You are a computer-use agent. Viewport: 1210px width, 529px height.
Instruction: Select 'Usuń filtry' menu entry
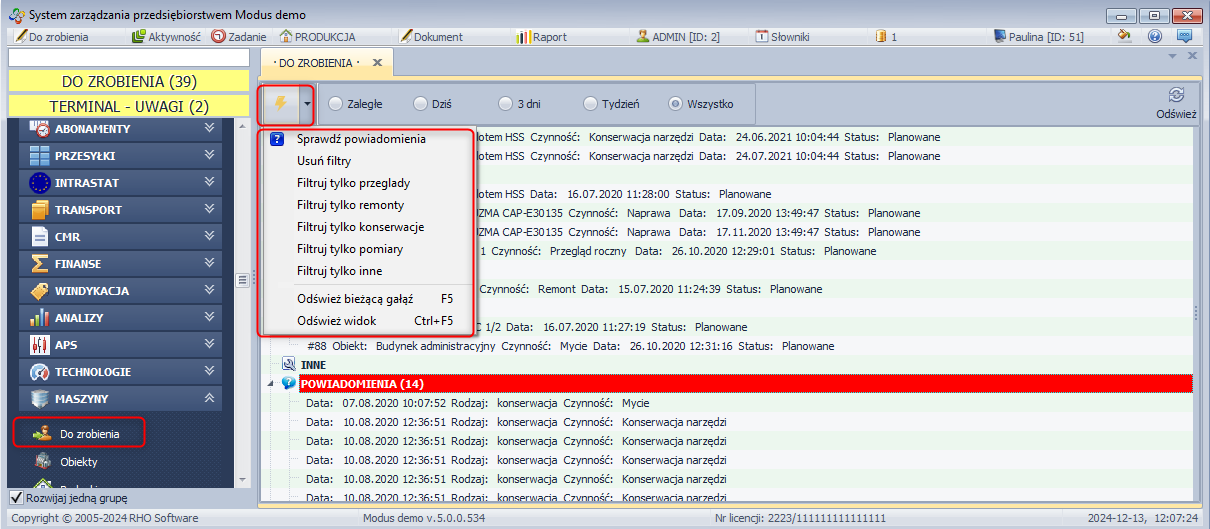pyautogui.click(x=324, y=161)
